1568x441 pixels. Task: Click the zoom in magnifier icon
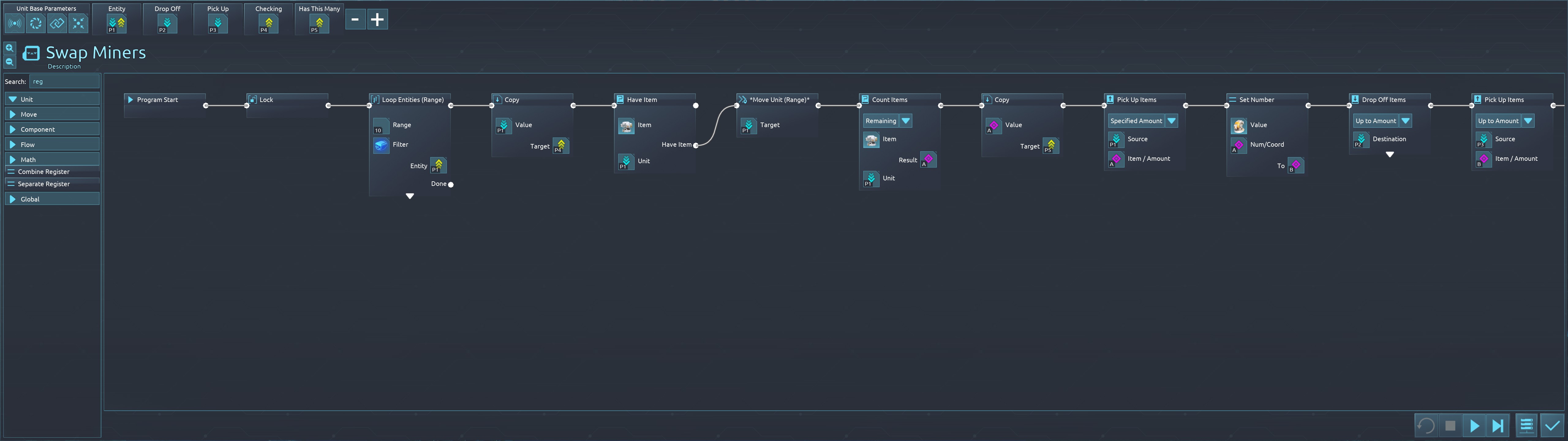pos(10,47)
